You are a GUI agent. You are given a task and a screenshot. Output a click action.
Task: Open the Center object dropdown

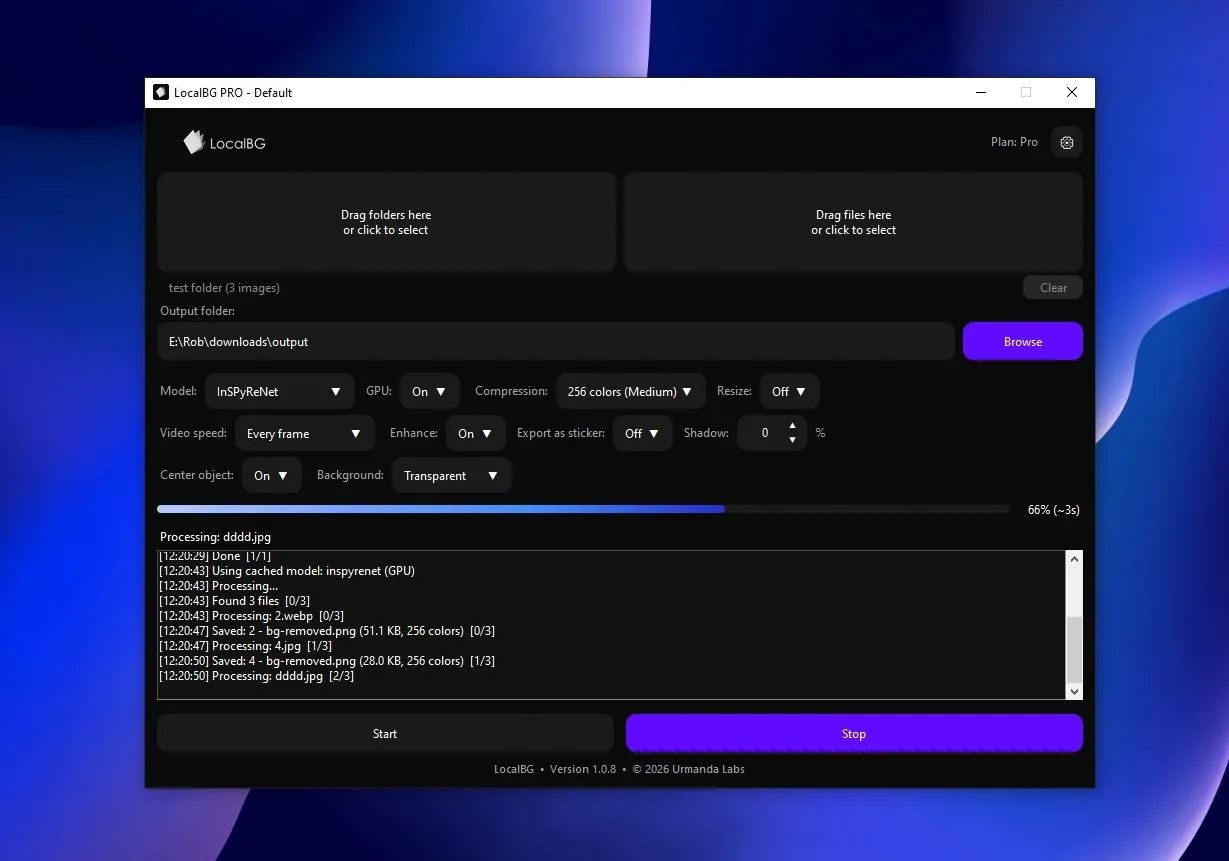(x=272, y=475)
